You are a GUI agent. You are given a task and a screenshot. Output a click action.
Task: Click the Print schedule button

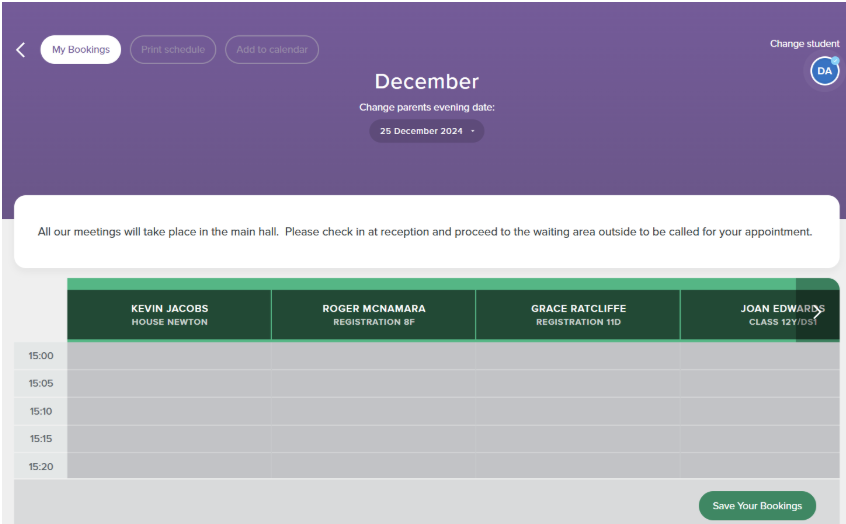[173, 50]
